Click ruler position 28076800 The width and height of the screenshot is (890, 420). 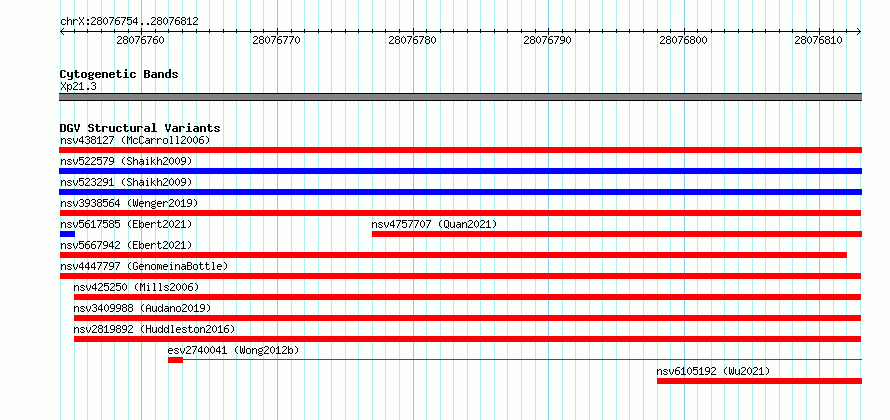coord(683,40)
